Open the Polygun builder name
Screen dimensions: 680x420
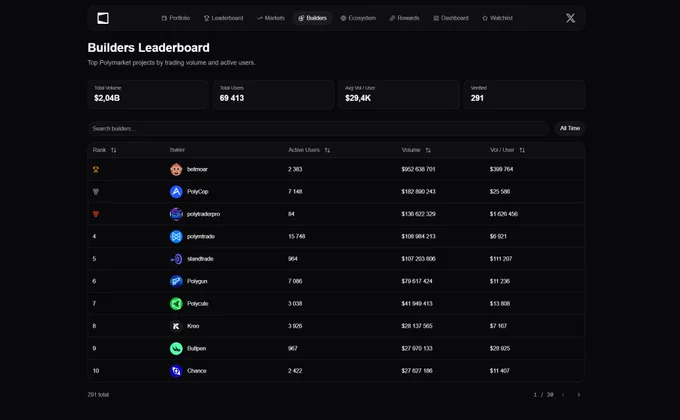tap(197, 281)
